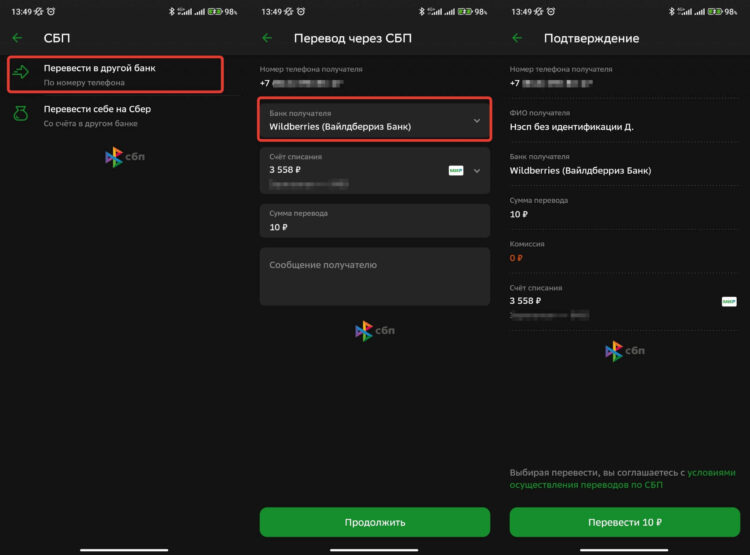Select the Банк получателя Wildberries field
The image size is (750, 555).
point(375,120)
